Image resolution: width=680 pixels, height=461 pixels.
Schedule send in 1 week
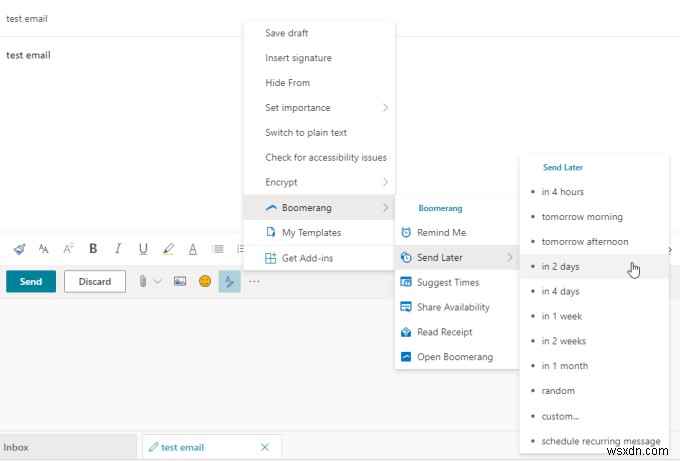point(594,316)
